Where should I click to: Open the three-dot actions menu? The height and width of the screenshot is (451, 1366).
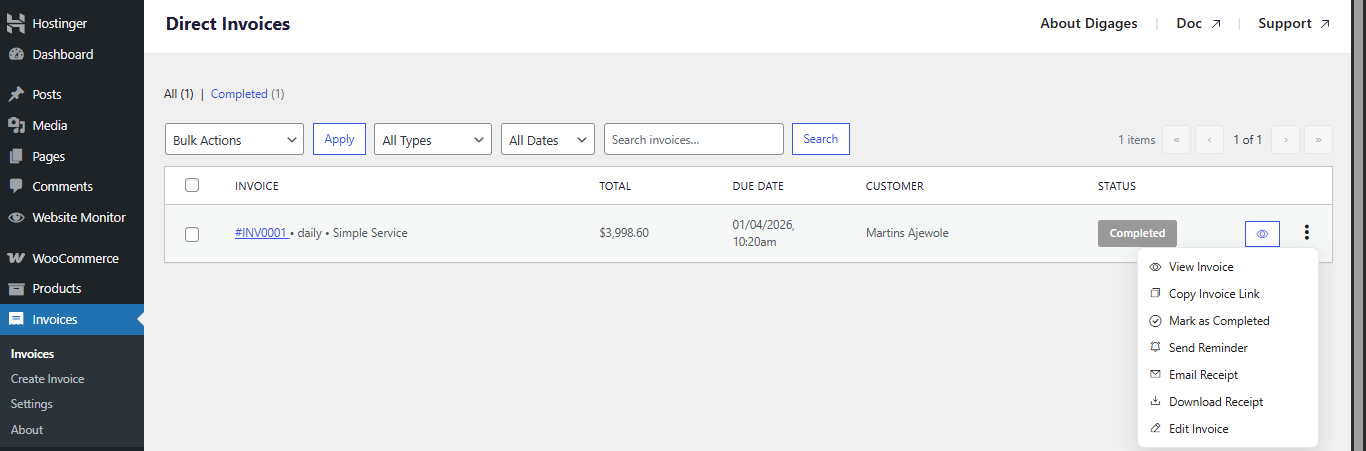tap(1306, 233)
